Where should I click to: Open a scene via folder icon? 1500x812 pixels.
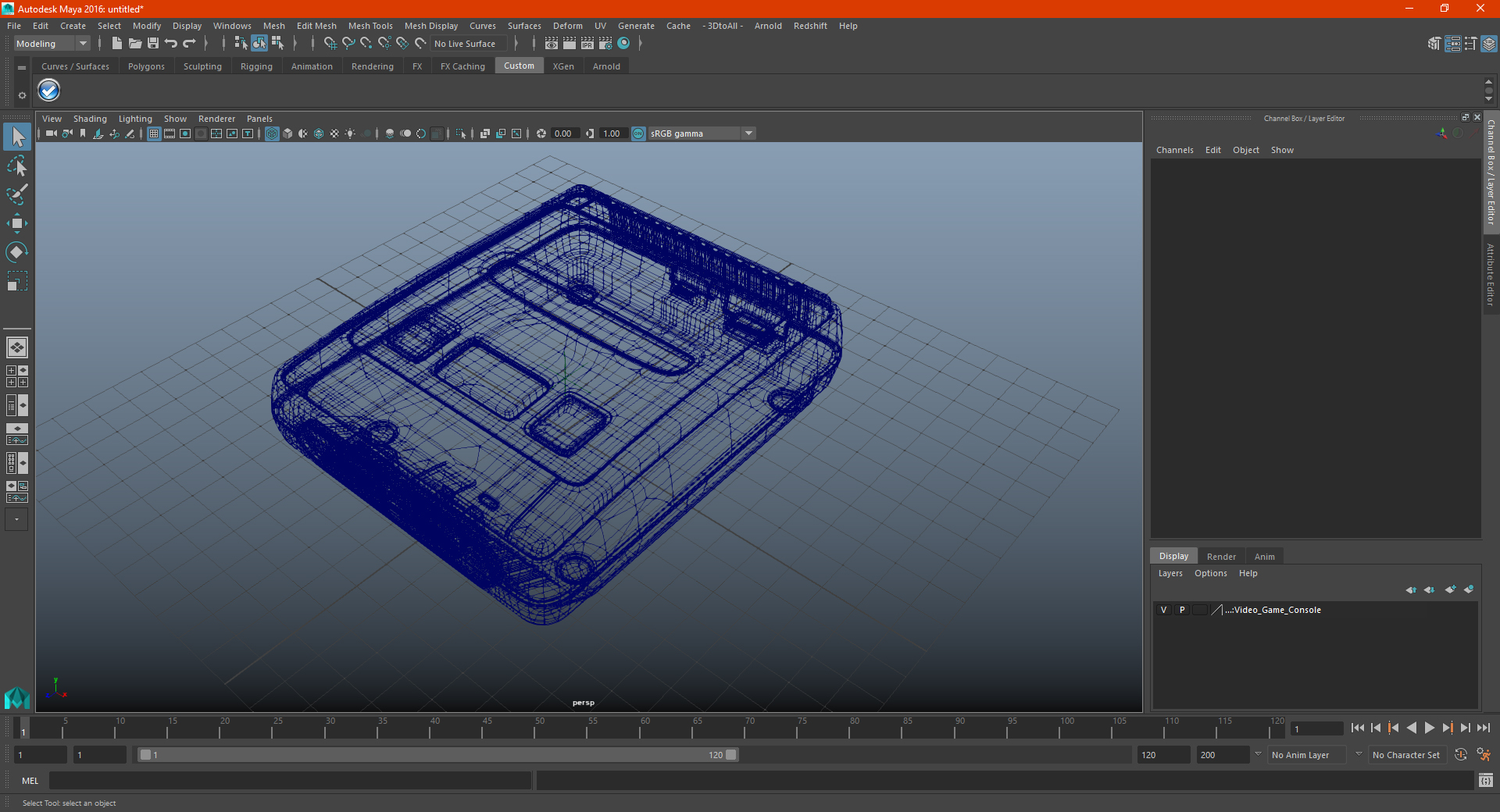coord(135,44)
